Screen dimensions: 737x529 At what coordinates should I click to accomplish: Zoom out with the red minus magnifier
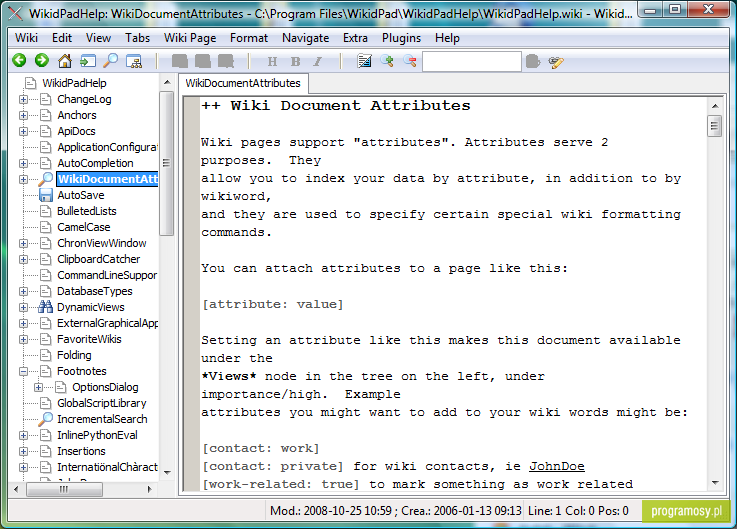410,61
